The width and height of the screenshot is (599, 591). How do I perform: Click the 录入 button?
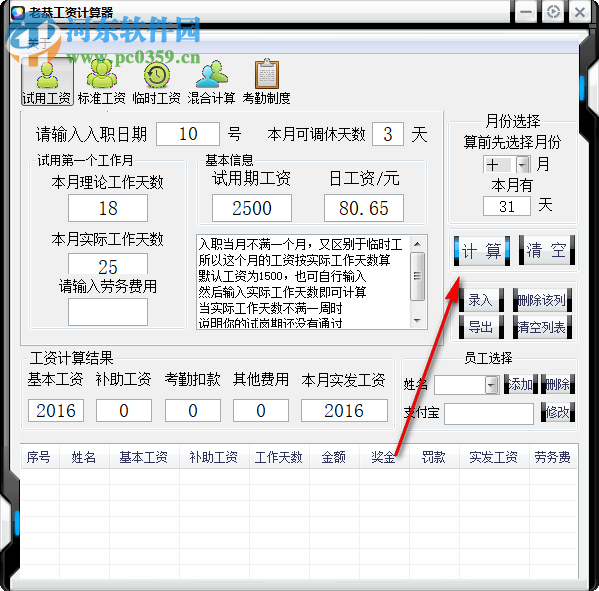click(x=481, y=300)
